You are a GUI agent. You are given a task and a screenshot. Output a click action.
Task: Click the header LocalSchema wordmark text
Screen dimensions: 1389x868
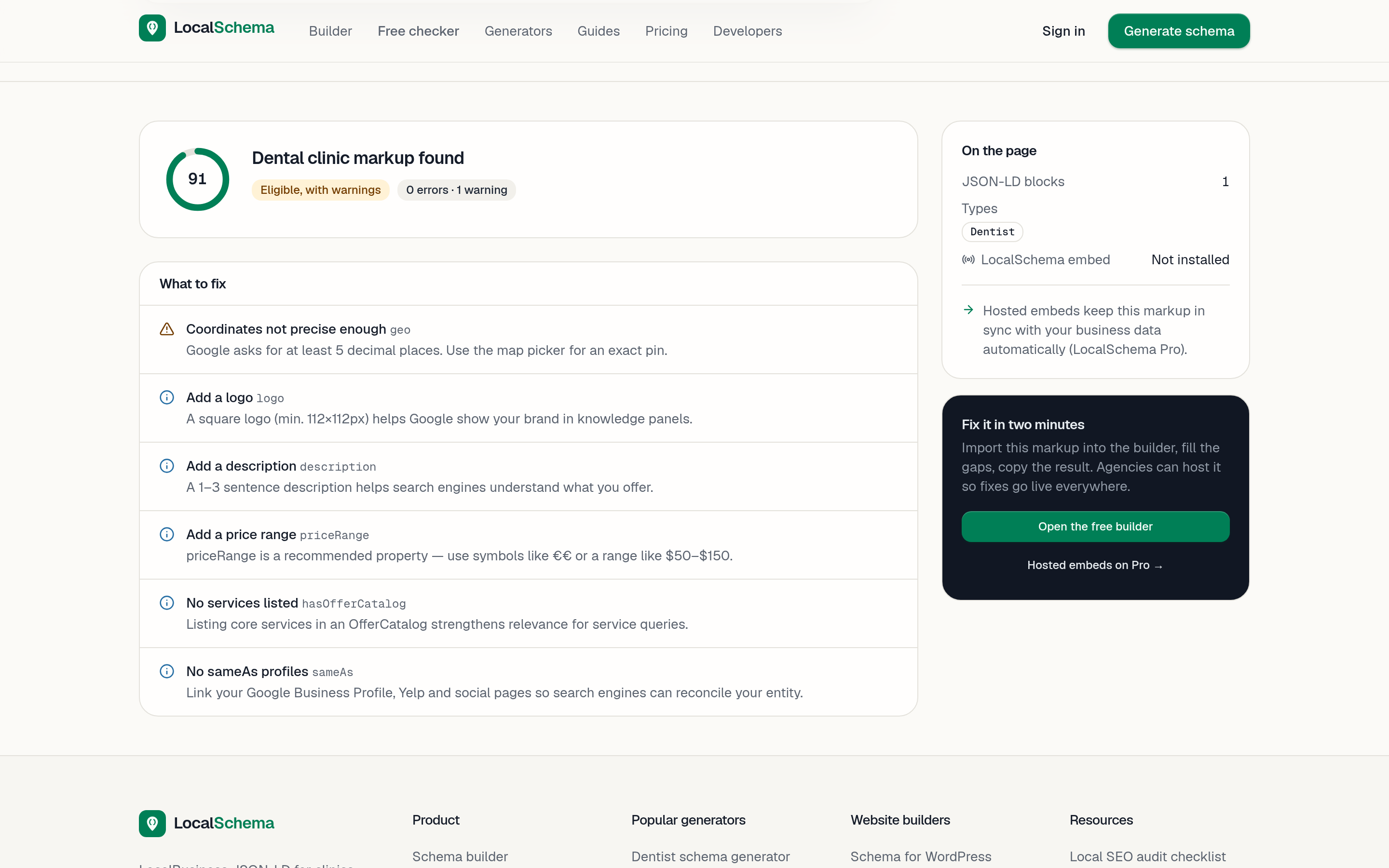point(224,27)
